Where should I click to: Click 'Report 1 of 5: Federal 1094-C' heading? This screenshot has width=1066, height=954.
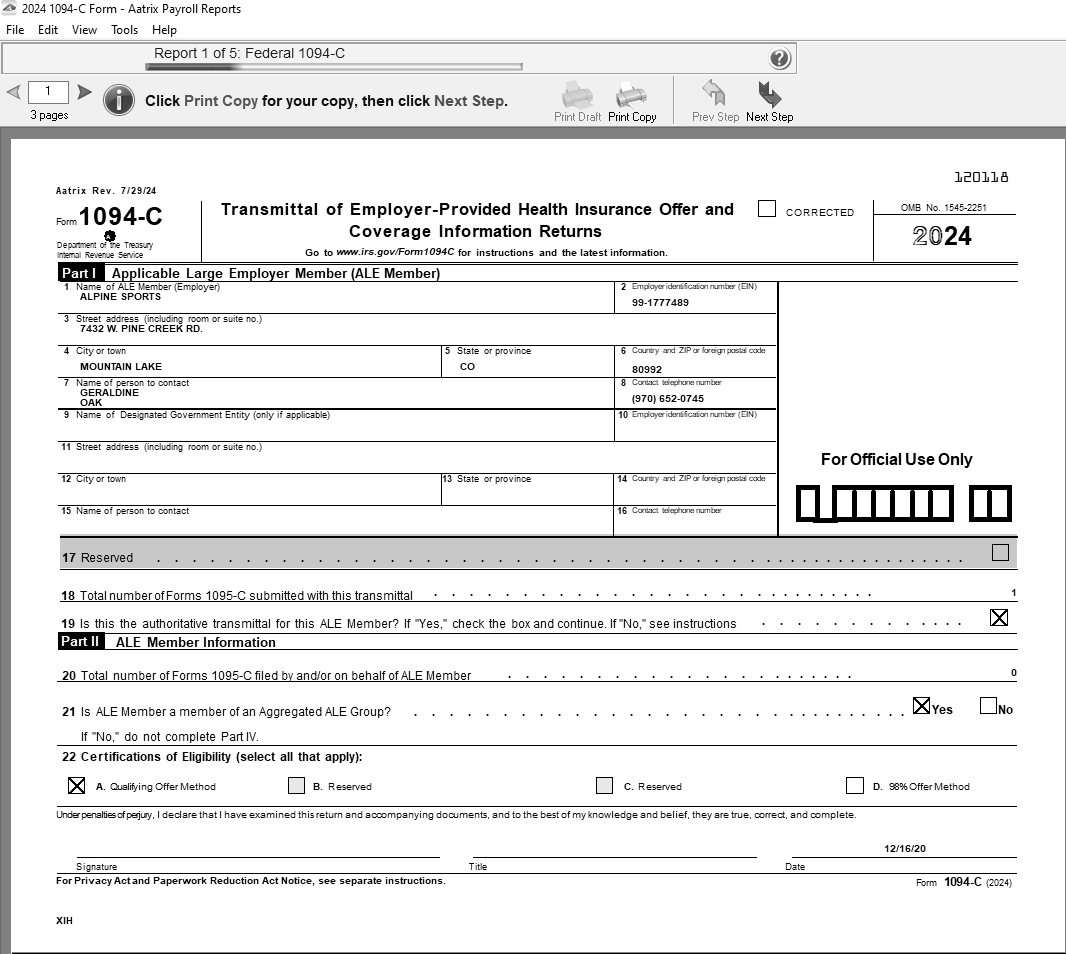250,53
